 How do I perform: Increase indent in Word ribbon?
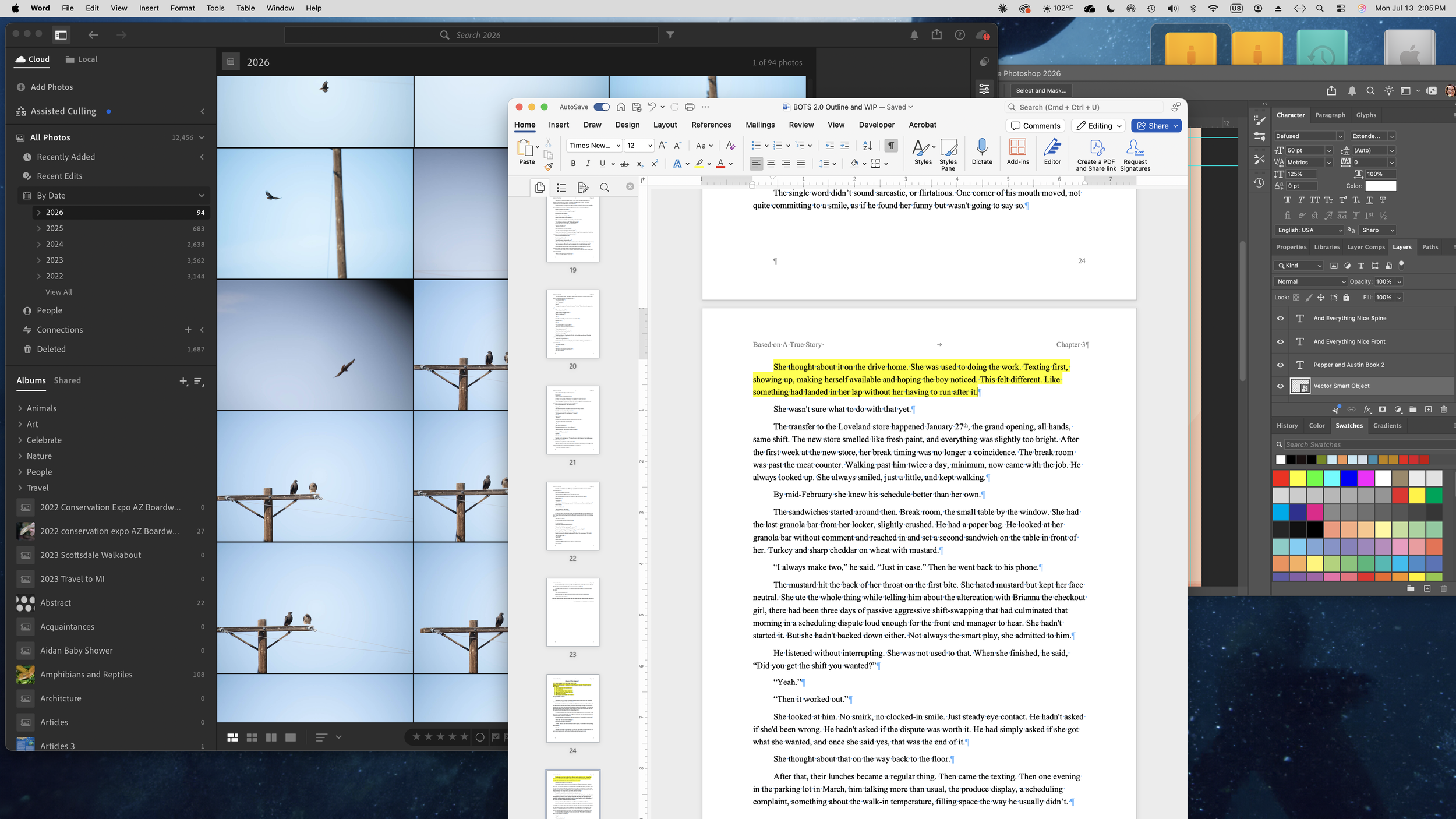click(x=844, y=146)
